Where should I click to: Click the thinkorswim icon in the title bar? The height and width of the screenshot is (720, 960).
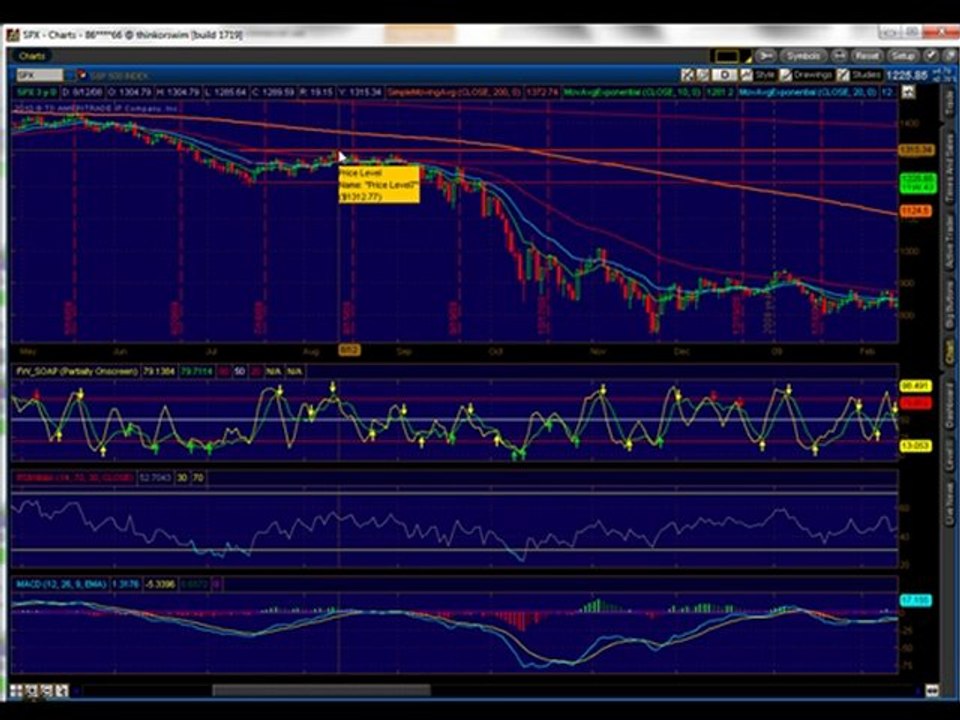[13, 35]
